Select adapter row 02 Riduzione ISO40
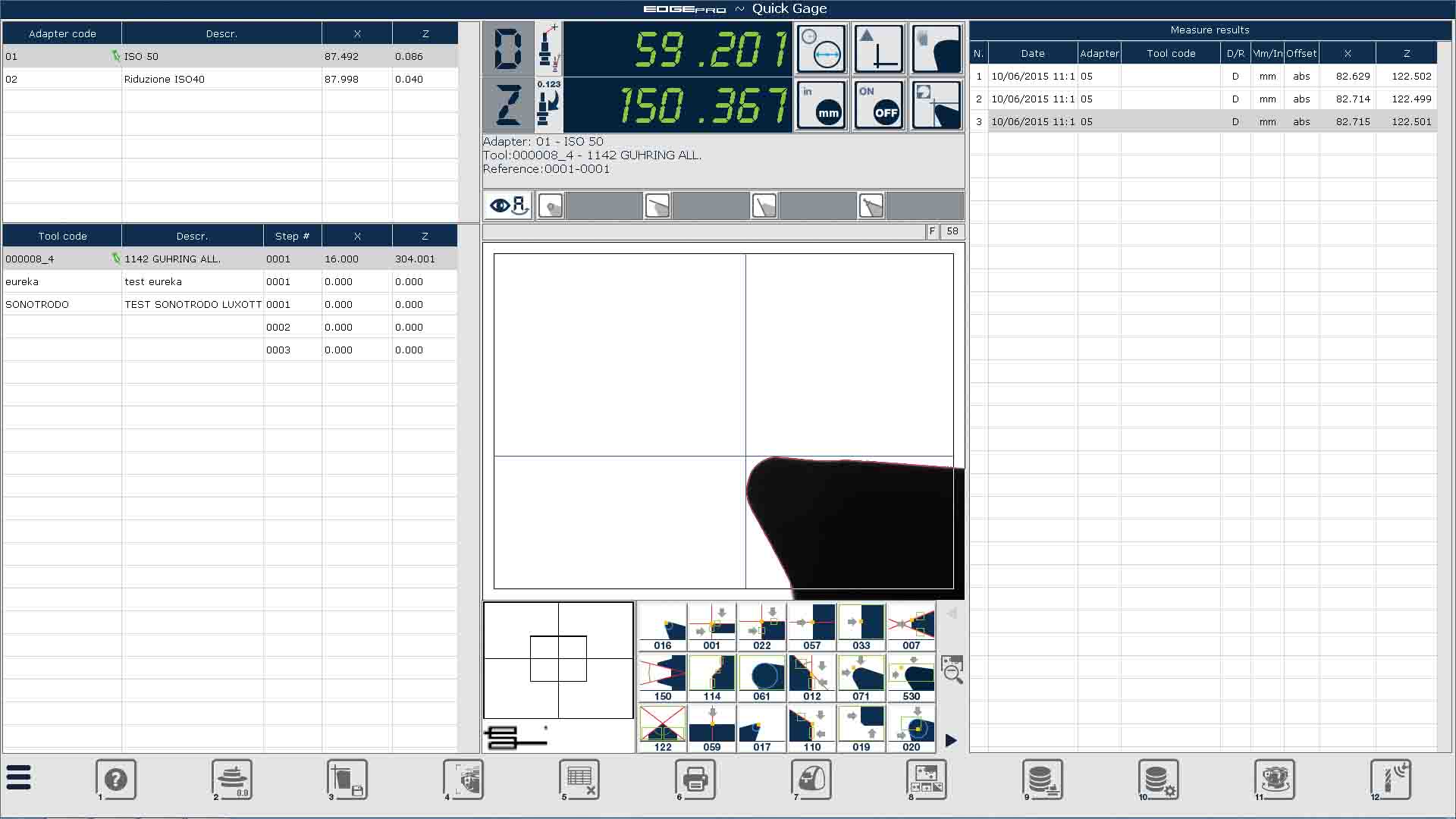This screenshot has width=1456, height=819. [164, 79]
